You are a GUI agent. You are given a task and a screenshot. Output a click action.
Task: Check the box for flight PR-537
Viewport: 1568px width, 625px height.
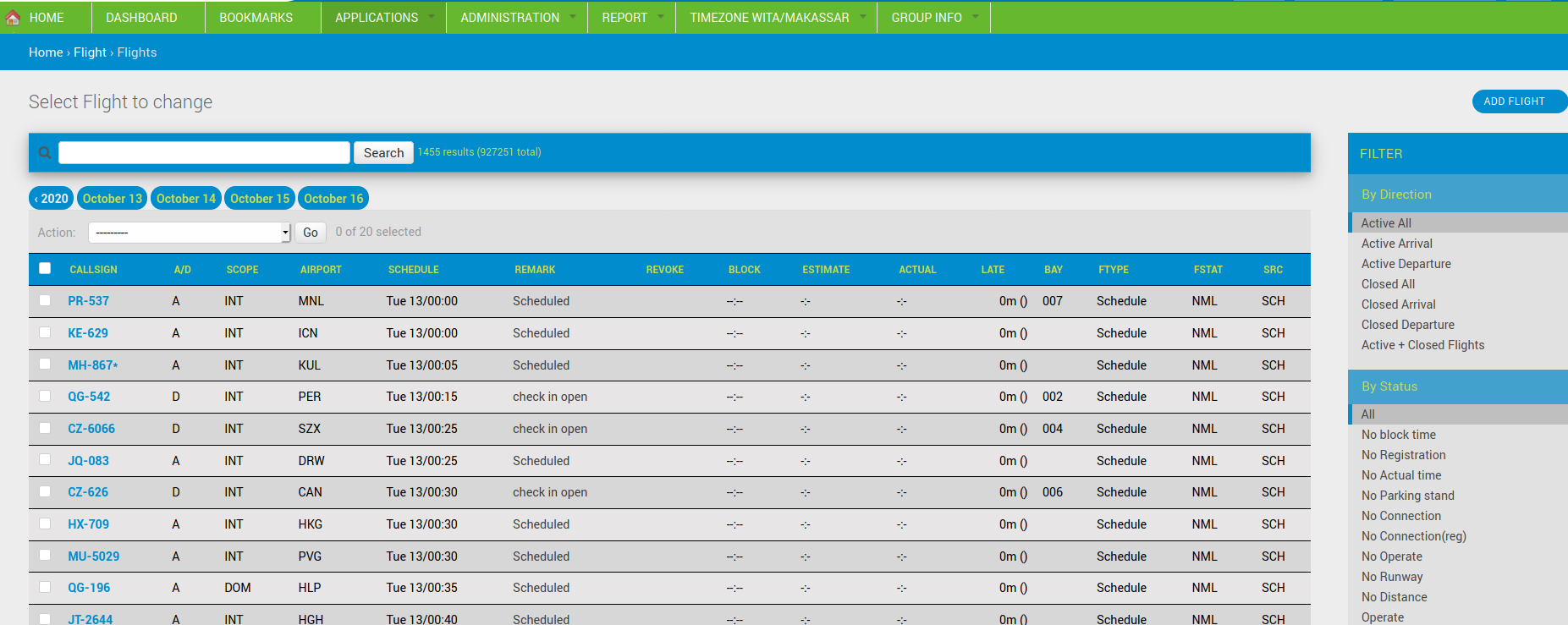pos(45,301)
